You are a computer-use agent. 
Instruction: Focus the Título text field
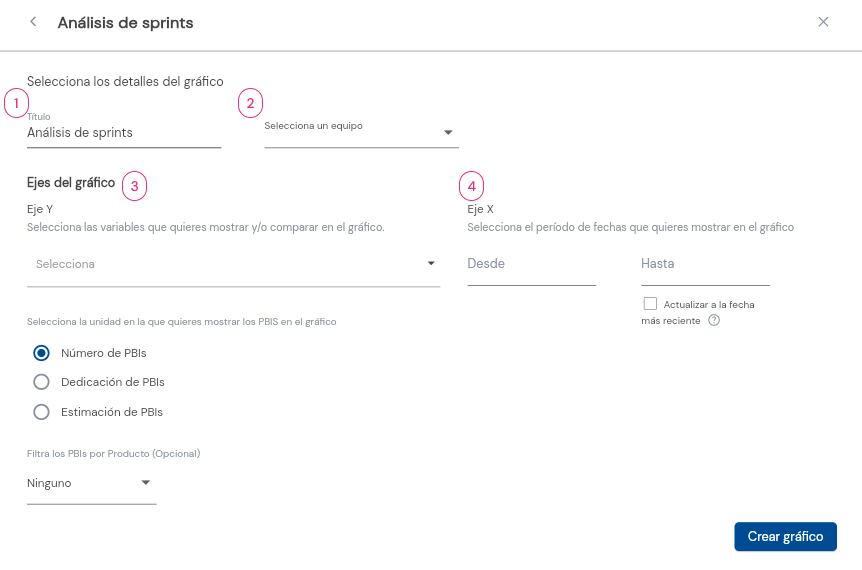coord(124,130)
